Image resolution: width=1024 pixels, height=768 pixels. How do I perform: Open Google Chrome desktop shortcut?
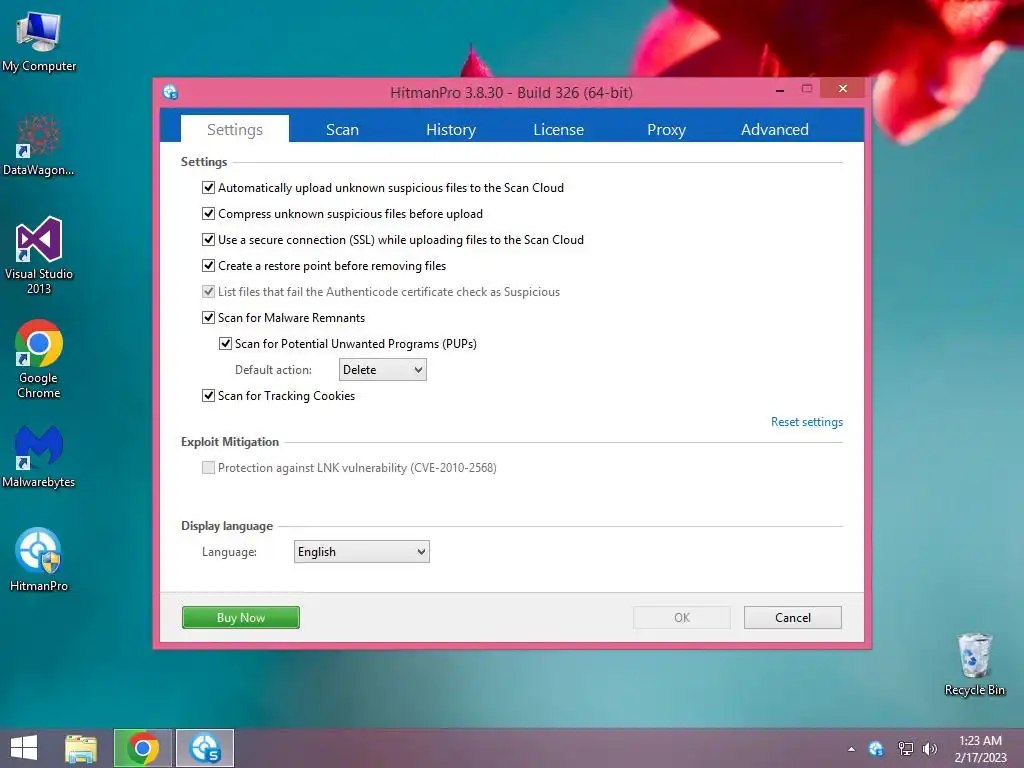point(39,359)
